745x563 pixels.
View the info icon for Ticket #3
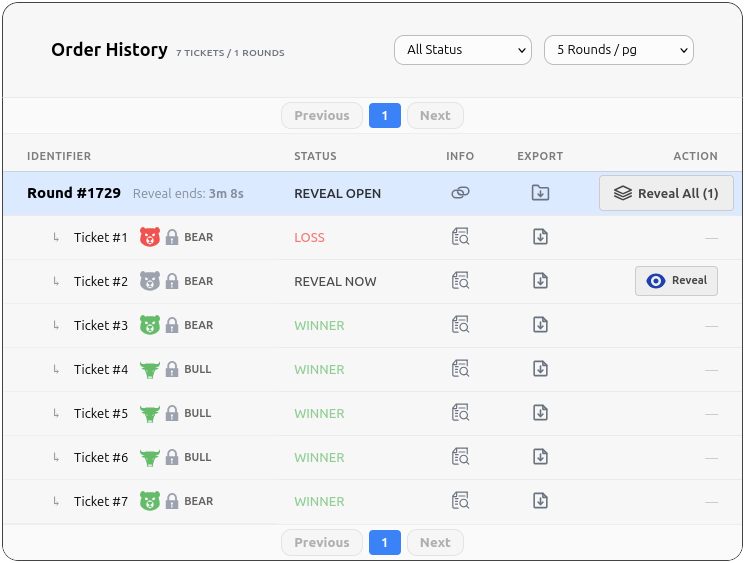(460, 325)
